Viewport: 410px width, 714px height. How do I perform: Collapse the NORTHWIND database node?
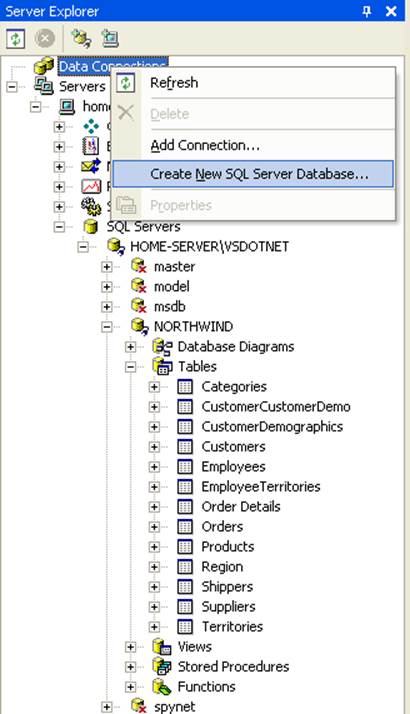pyautogui.click(x=107, y=326)
